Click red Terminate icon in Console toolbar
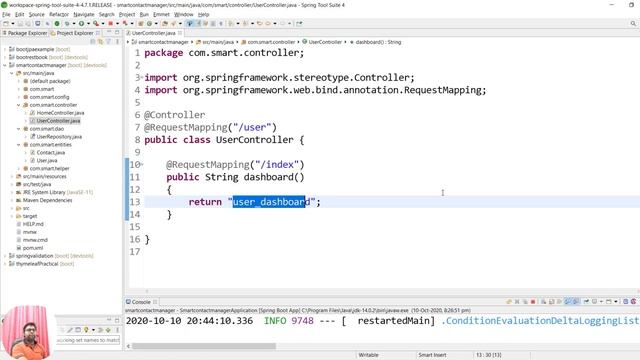The width and height of the screenshot is (640, 360). tap(533, 302)
